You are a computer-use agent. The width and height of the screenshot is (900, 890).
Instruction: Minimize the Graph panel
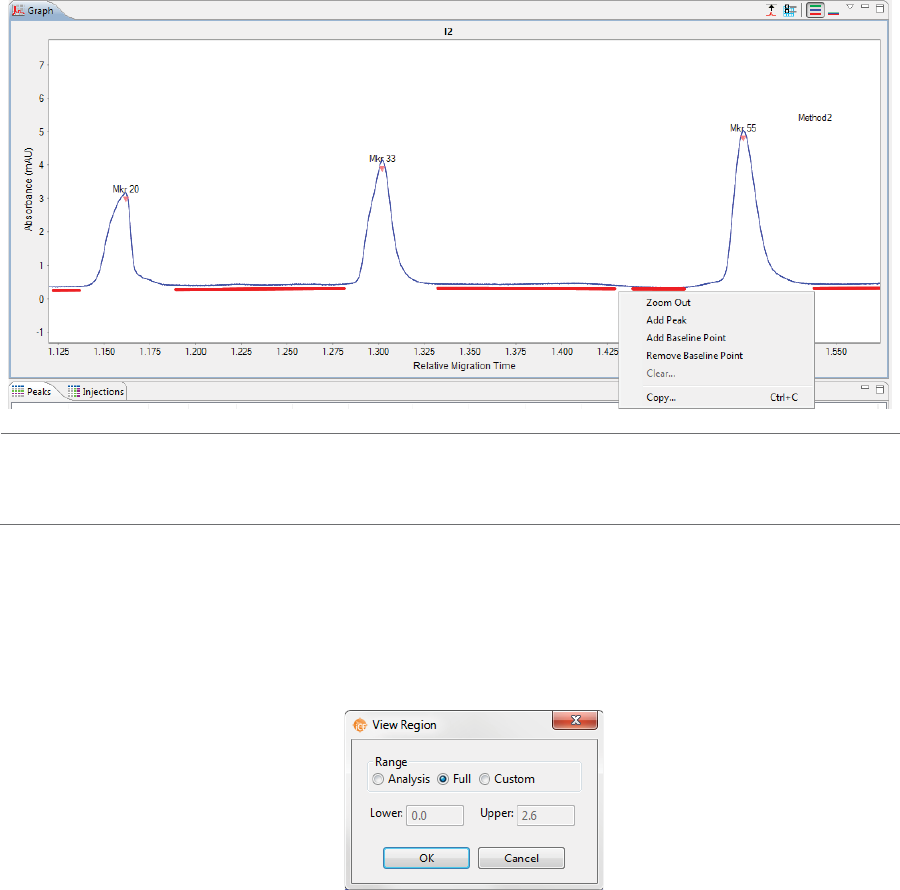coord(864,6)
